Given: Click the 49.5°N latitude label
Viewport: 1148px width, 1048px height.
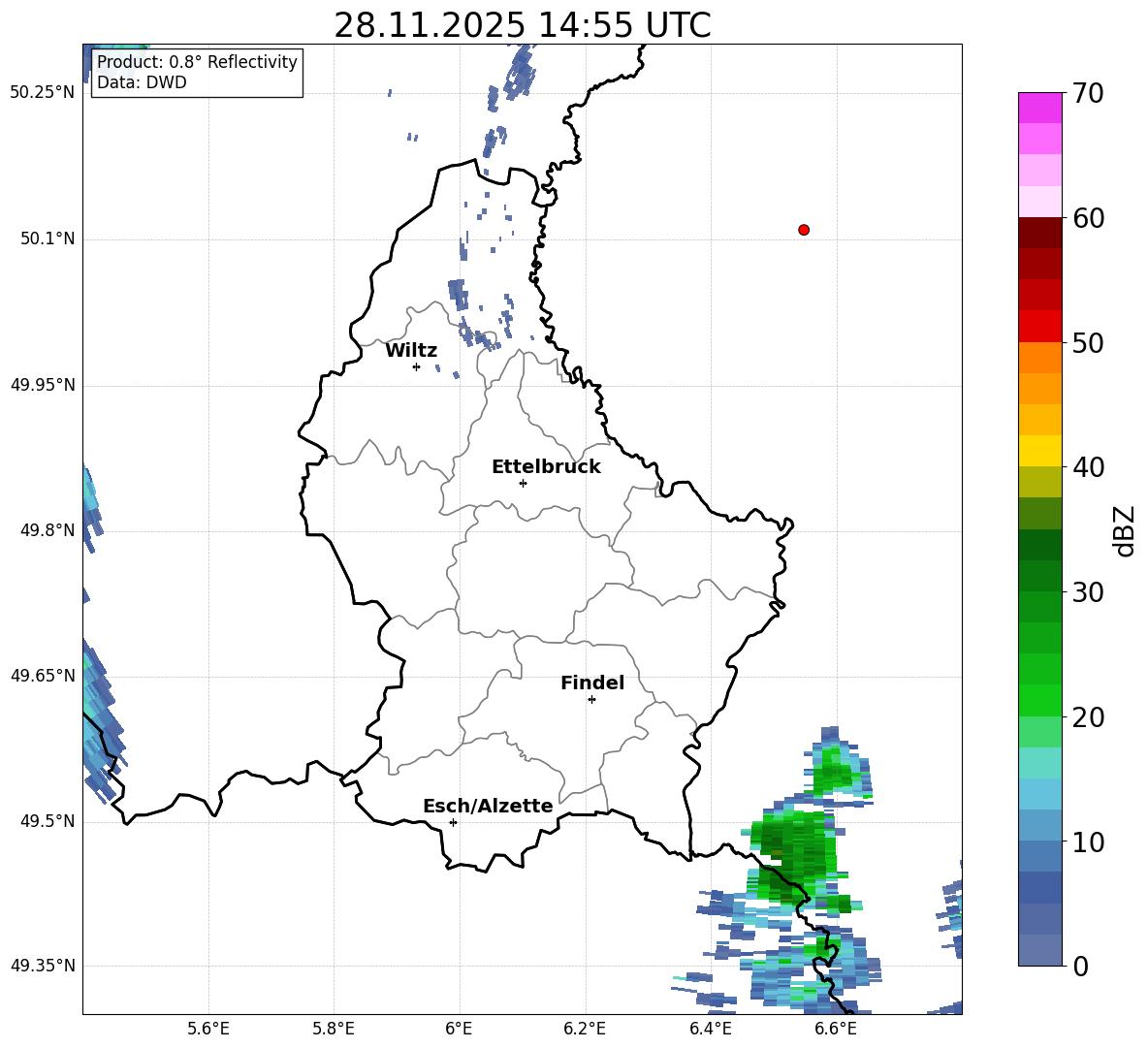Looking at the screenshot, I should pyautogui.click(x=48, y=821).
